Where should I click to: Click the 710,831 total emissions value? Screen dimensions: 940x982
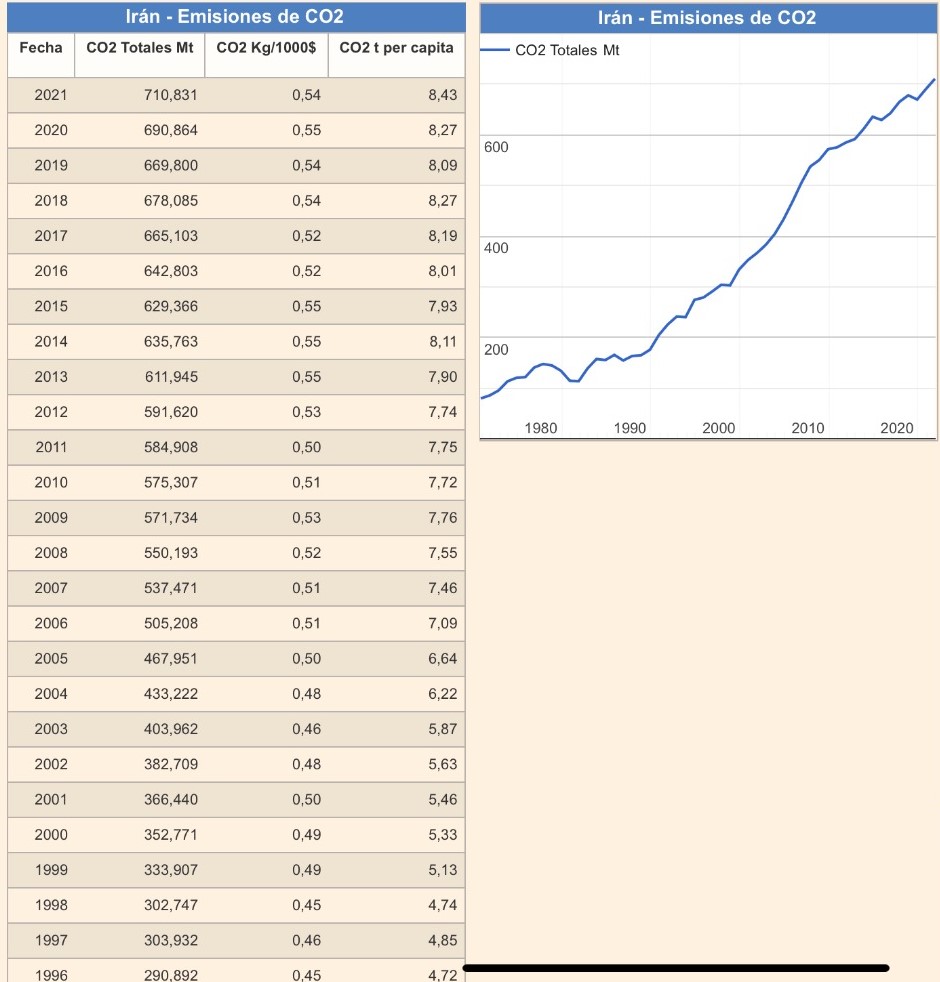pos(171,95)
